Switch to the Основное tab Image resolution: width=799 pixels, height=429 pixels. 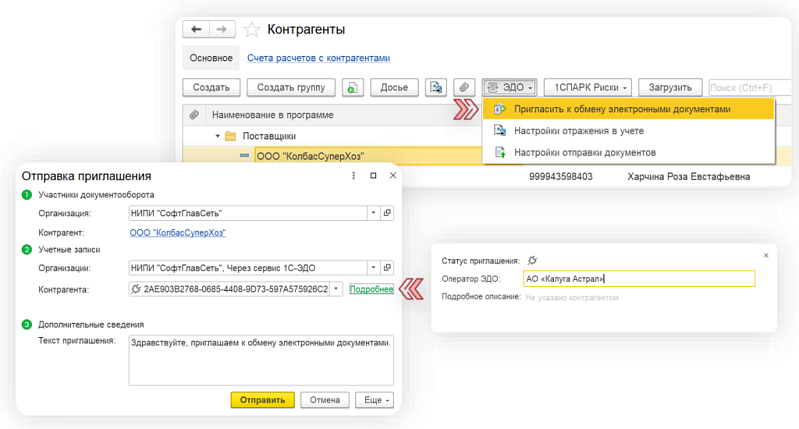(211, 58)
